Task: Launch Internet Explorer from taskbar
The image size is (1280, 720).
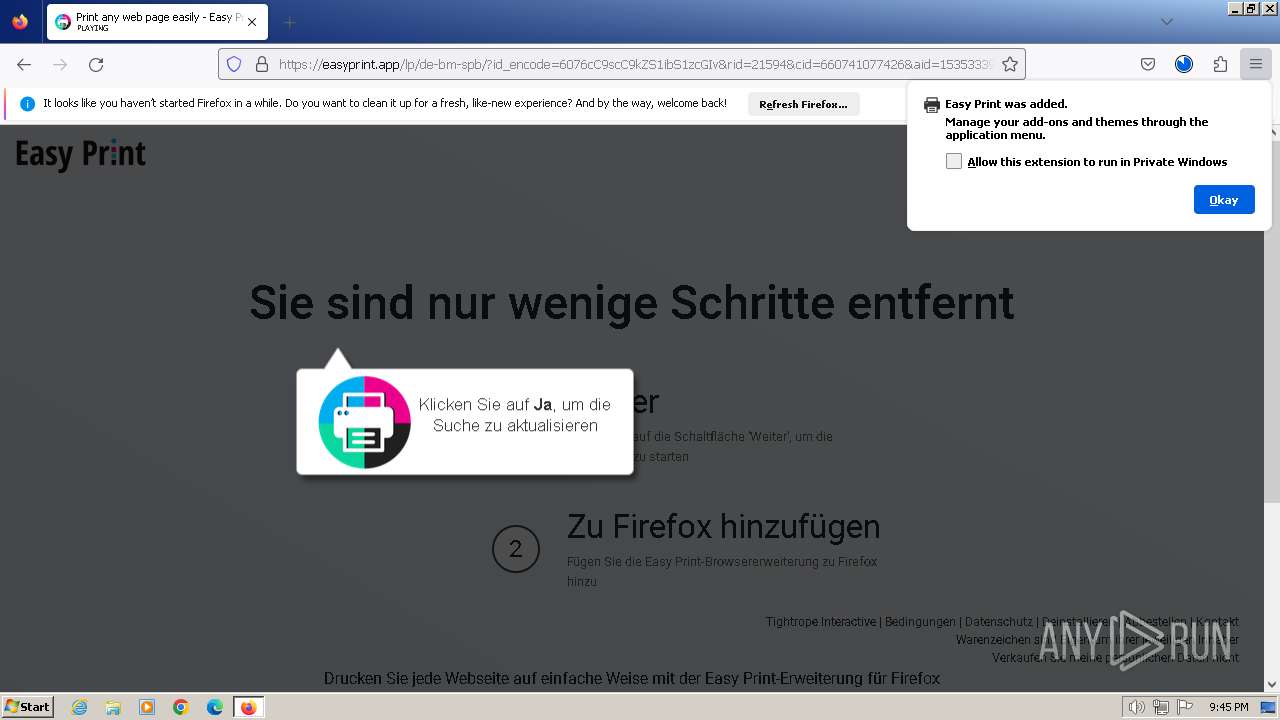Action: click(79, 707)
